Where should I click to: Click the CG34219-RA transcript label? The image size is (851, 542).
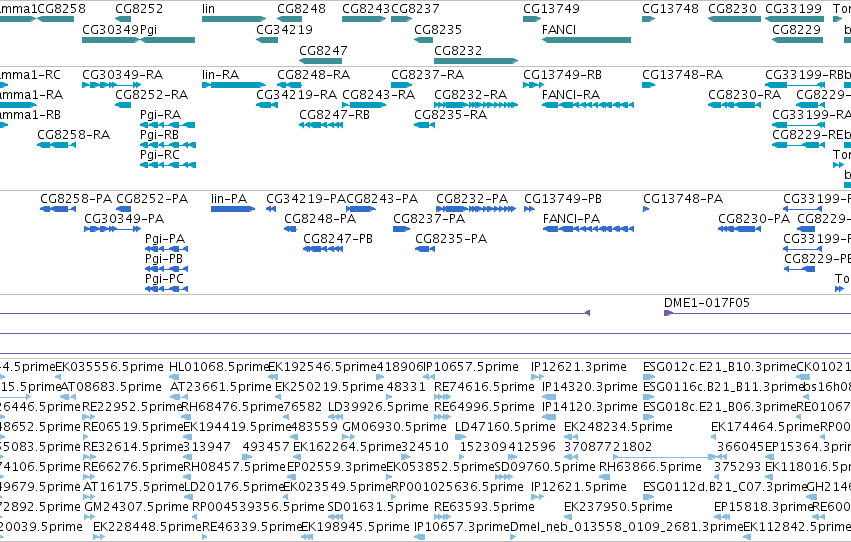296,94
